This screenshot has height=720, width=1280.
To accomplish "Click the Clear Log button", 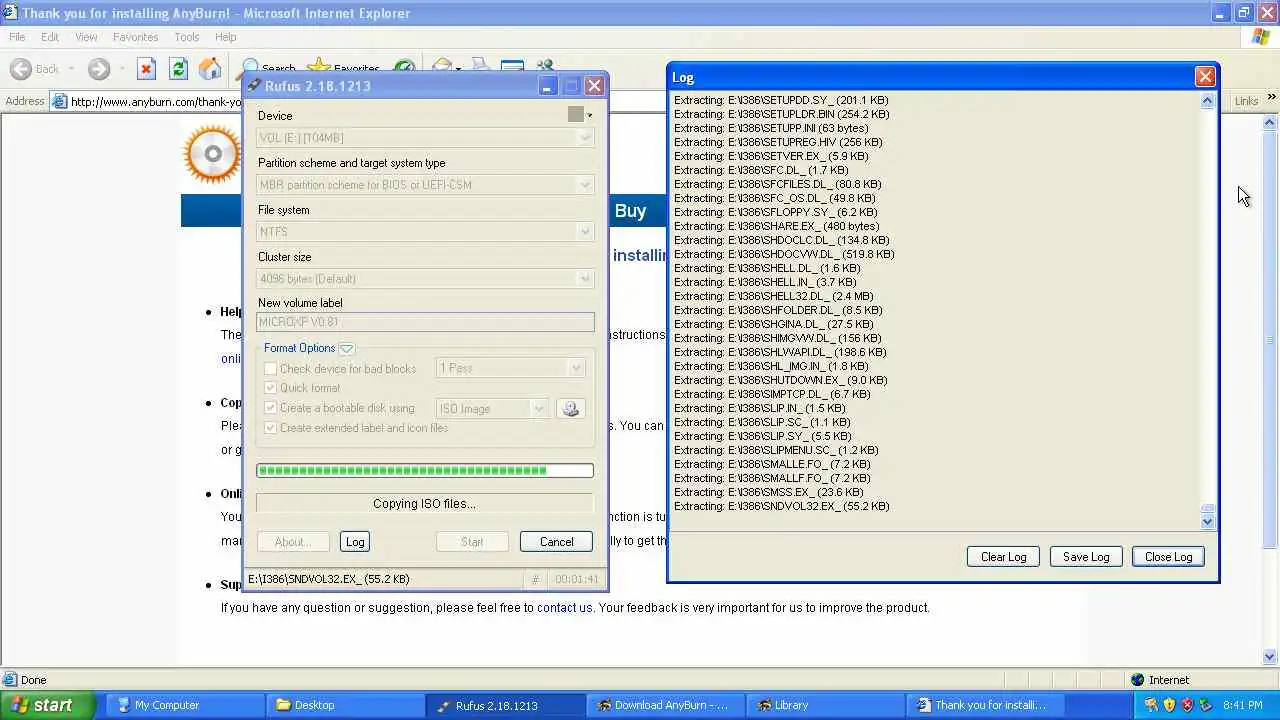I will pyautogui.click(x=1003, y=557).
